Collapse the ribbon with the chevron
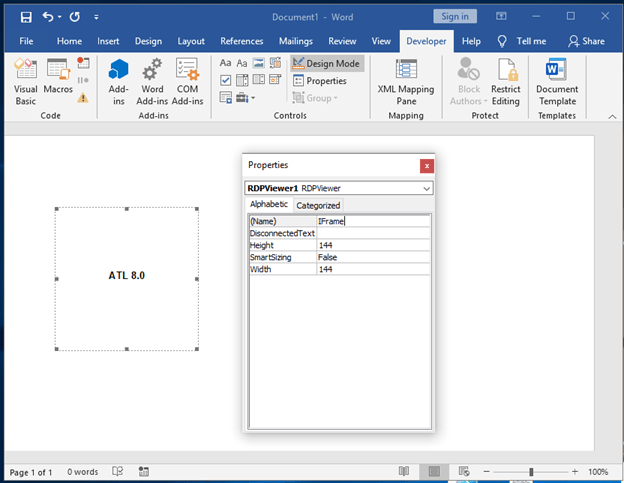The image size is (624, 483). [x=612, y=117]
